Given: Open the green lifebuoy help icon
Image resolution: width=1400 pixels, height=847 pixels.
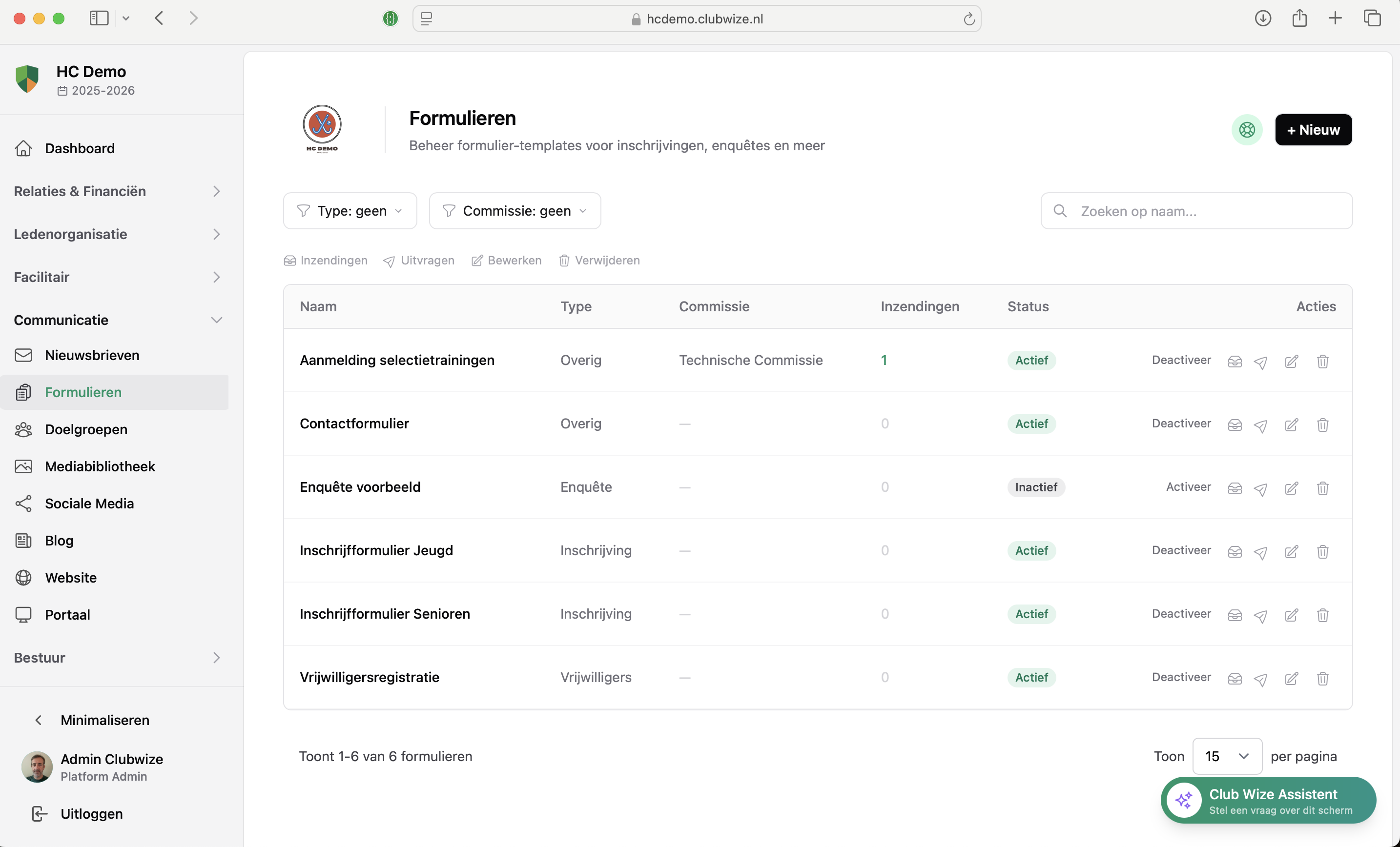Looking at the screenshot, I should coord(1247,129).
